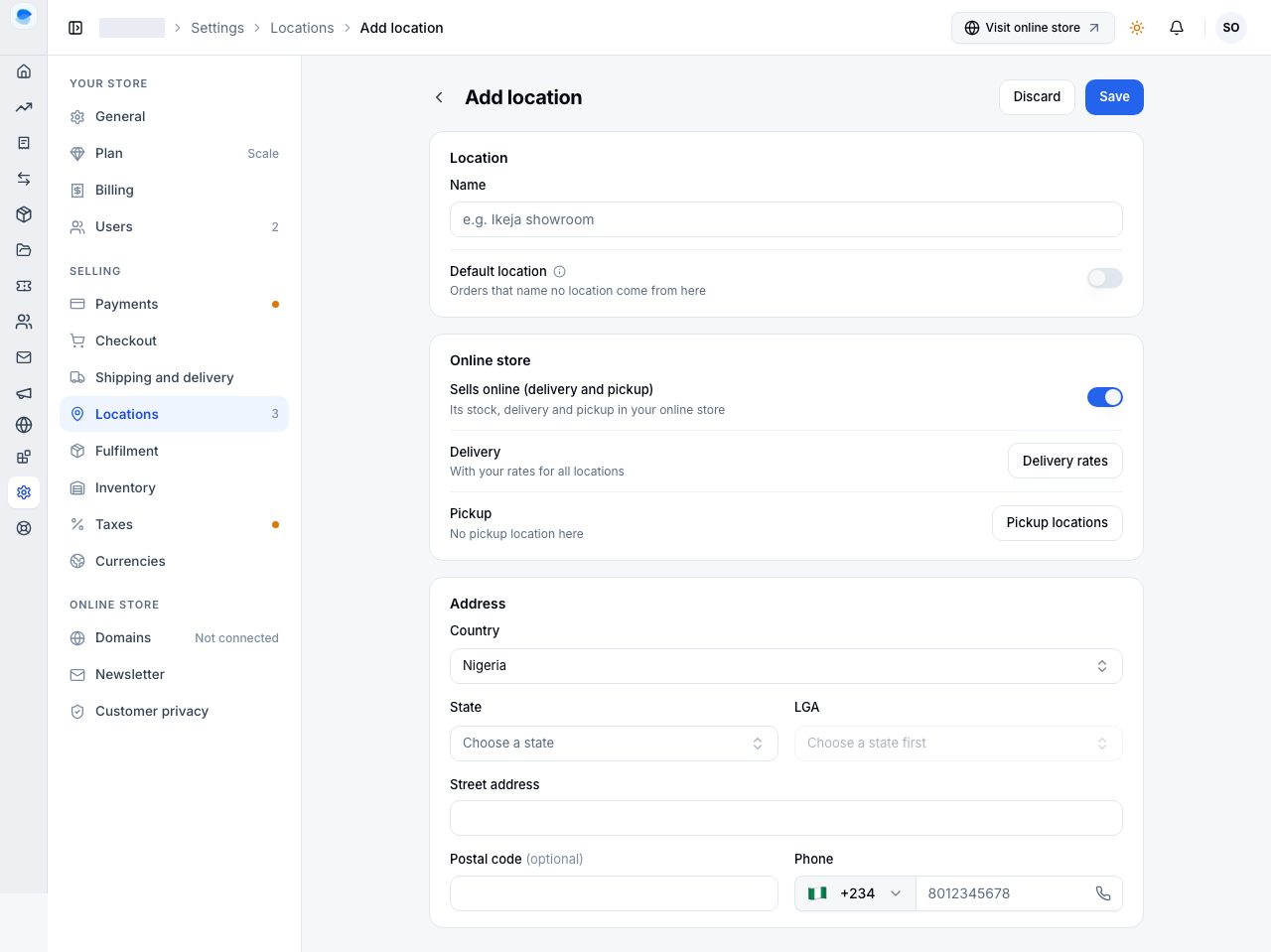
Task: Expand the Choose a state dropdown
Action: click(614, 744)
